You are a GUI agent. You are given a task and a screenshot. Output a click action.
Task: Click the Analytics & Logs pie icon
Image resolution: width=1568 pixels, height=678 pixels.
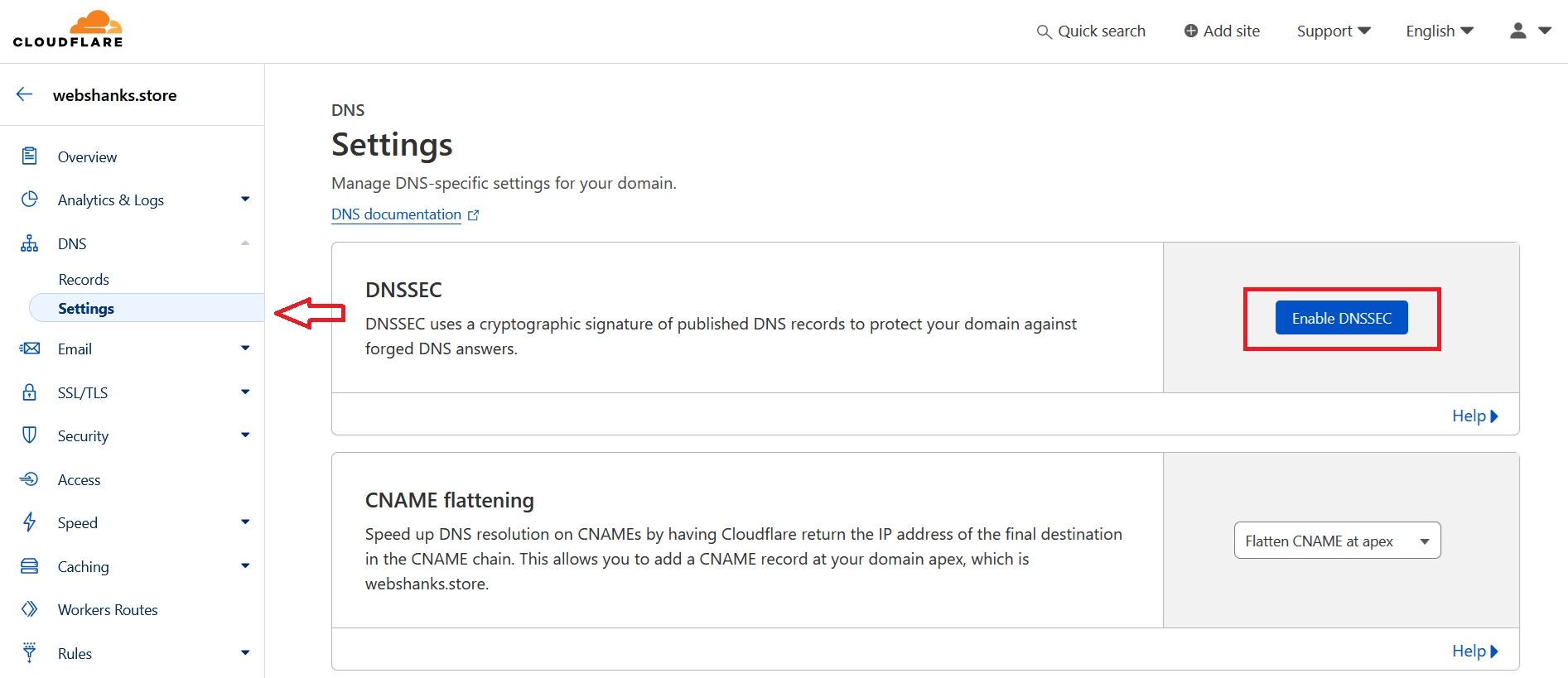pos(30,200)
